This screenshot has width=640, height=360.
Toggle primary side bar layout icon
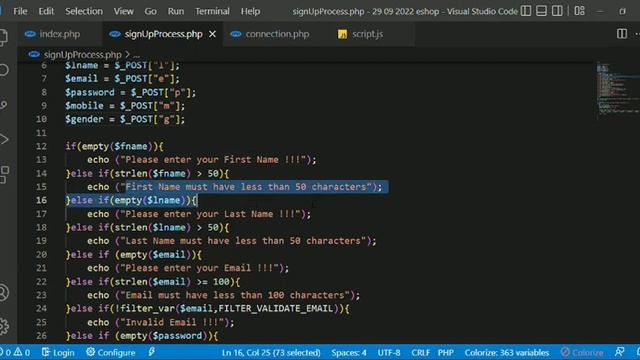coord(526,11)
